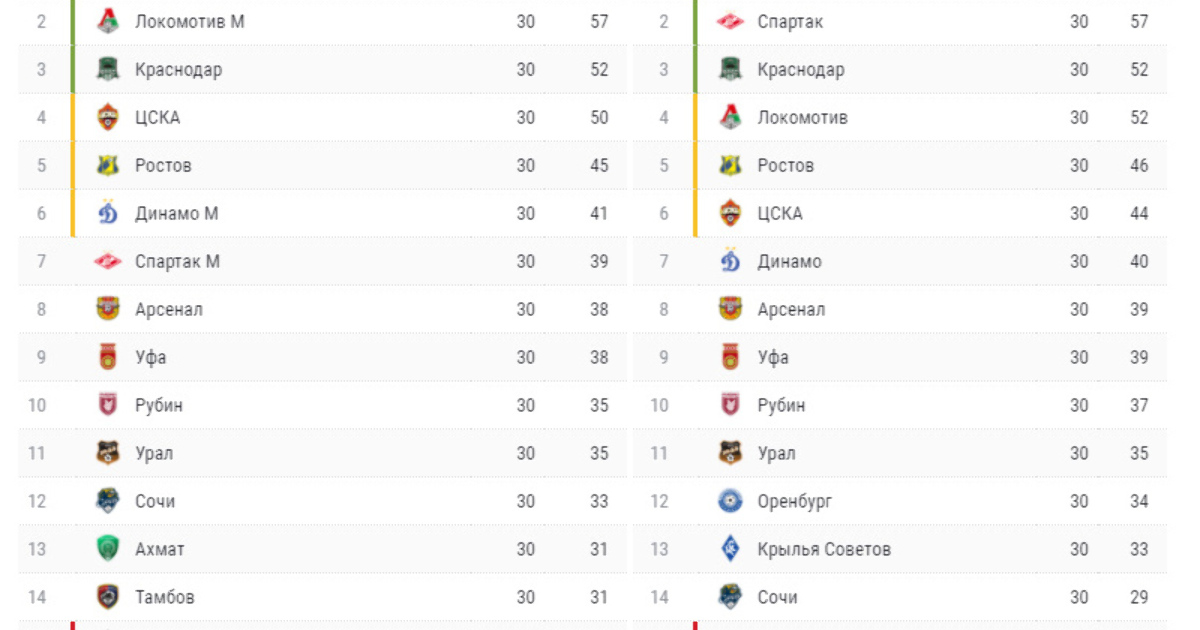The width and height of the screenshot is (1200, 630).
Task: Click the Спартак logo in right table
Action: (x=731, y=21)
